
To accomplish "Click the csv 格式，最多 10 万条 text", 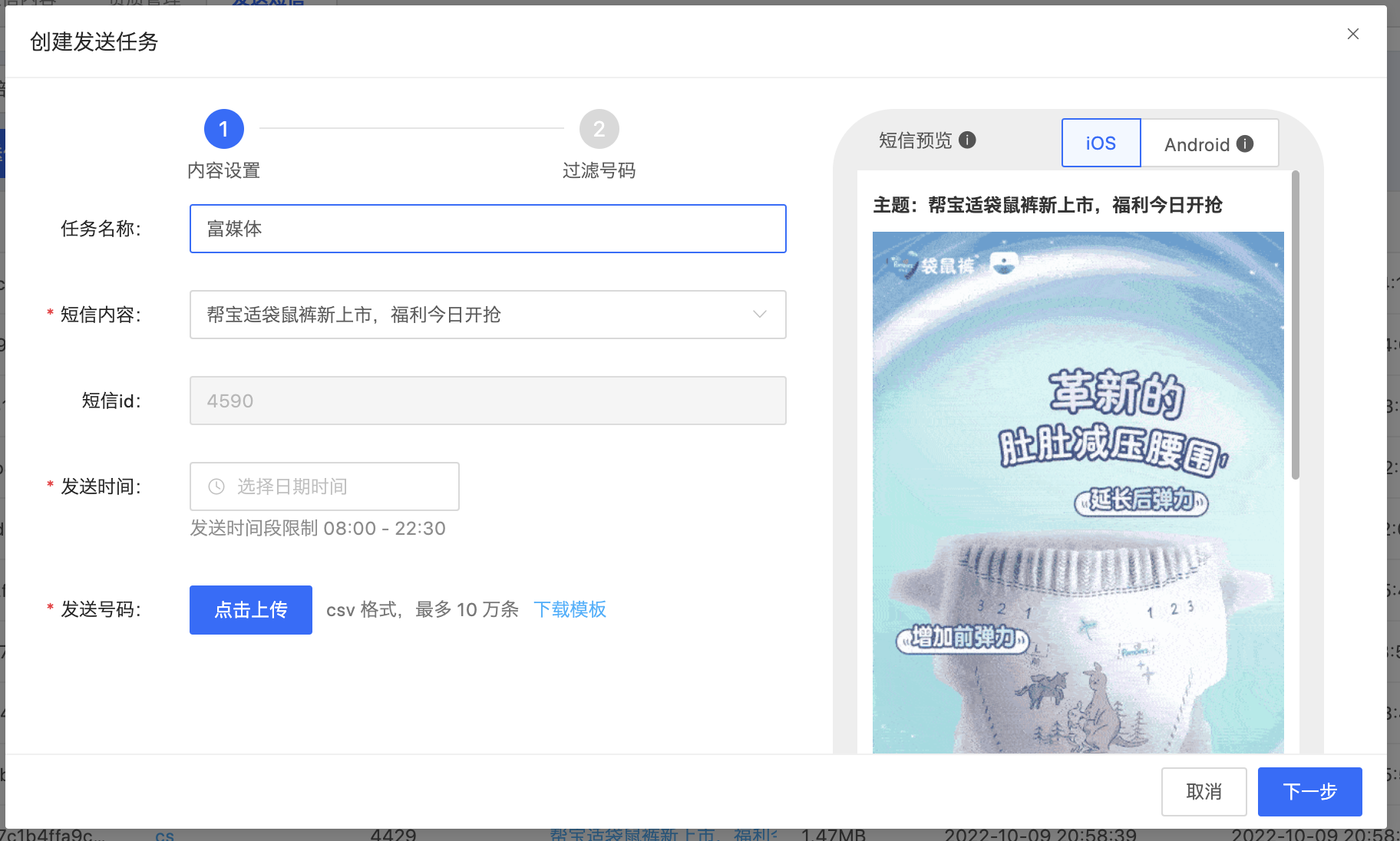I will pyautogui.click(x=422, y=609).
